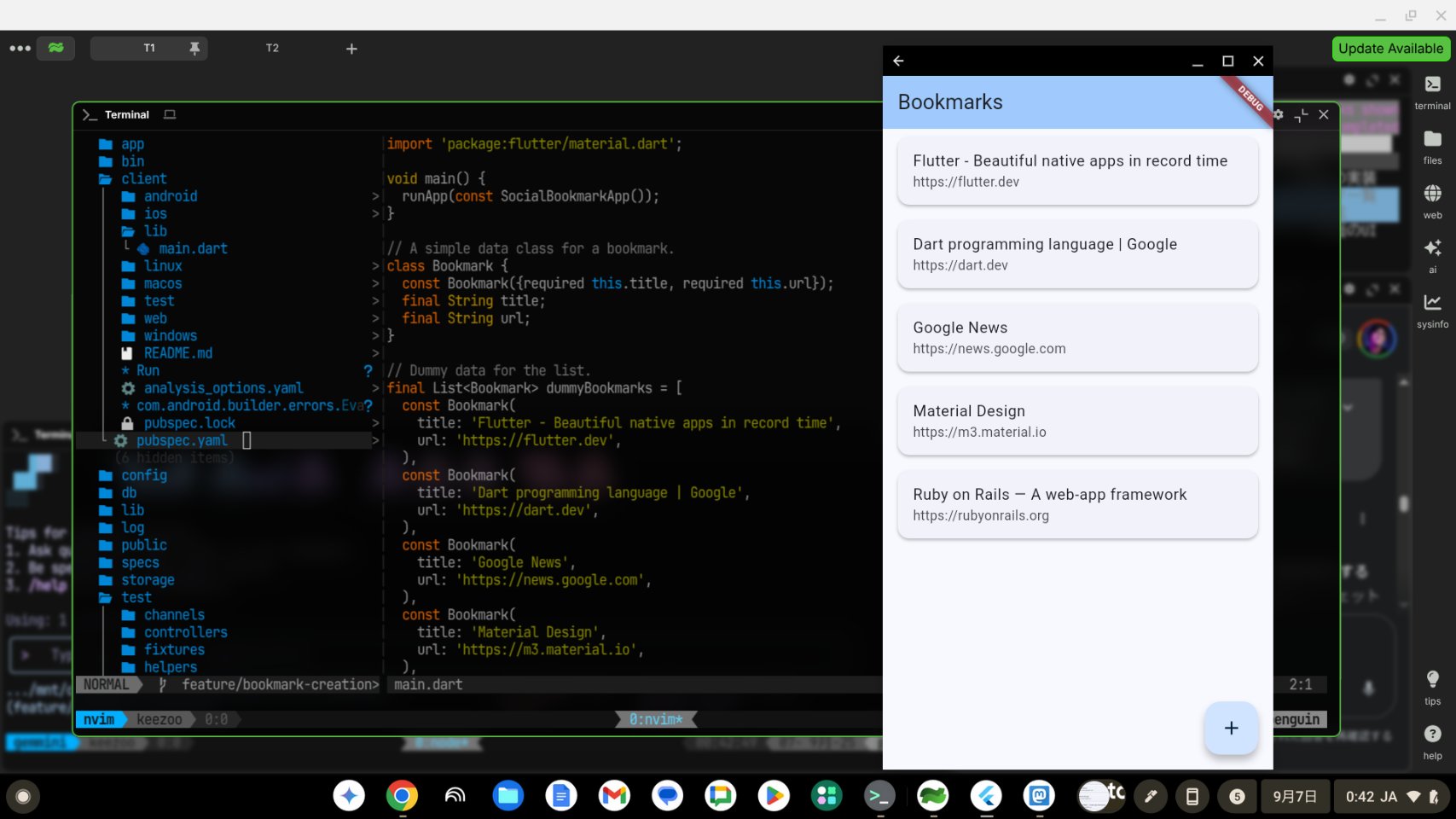Open the calendar date 9月7日
The width and height of the screenshot is (1456, 819).
click(1295, 797)
